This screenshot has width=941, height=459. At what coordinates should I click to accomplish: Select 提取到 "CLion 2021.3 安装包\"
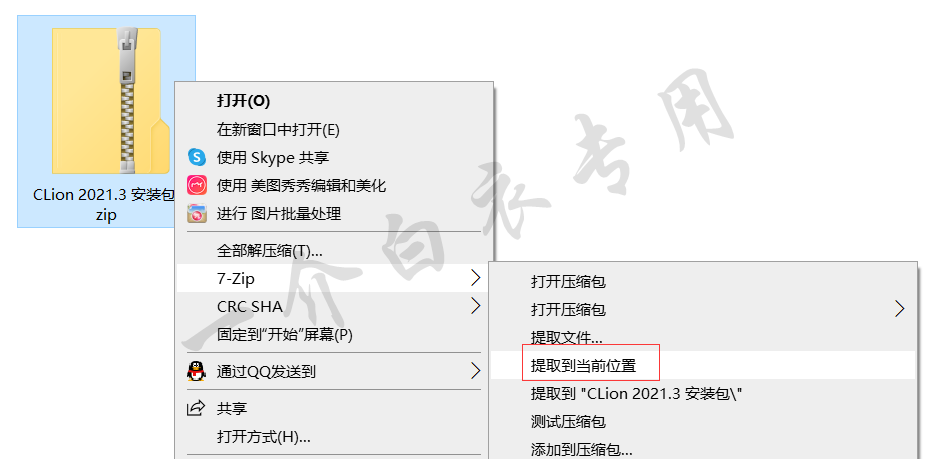pyautogui.click(x=637, y=394)
